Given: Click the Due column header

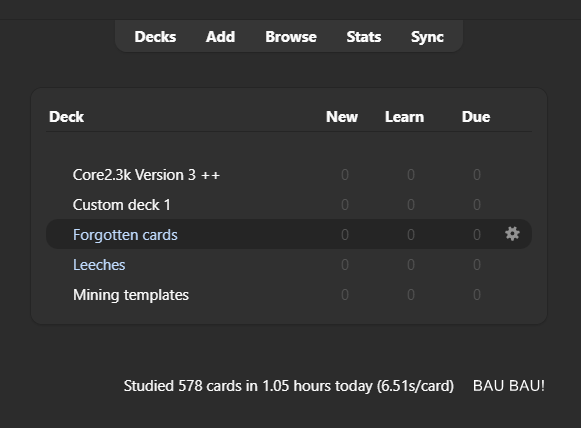Looking at the screenshot, I should (476, 117).
